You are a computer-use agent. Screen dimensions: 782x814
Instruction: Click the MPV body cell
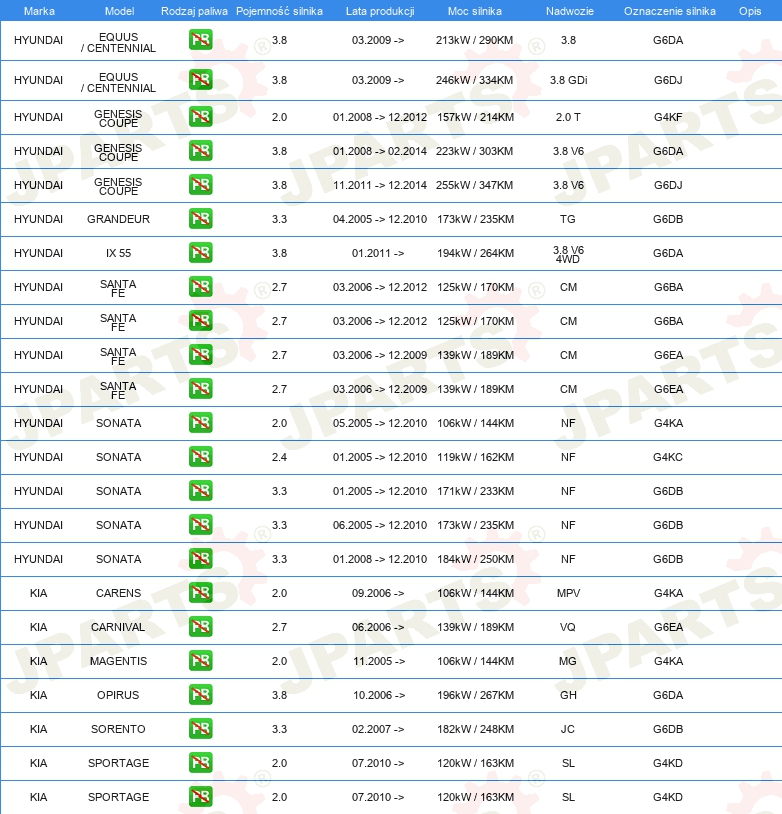(568, 593)
